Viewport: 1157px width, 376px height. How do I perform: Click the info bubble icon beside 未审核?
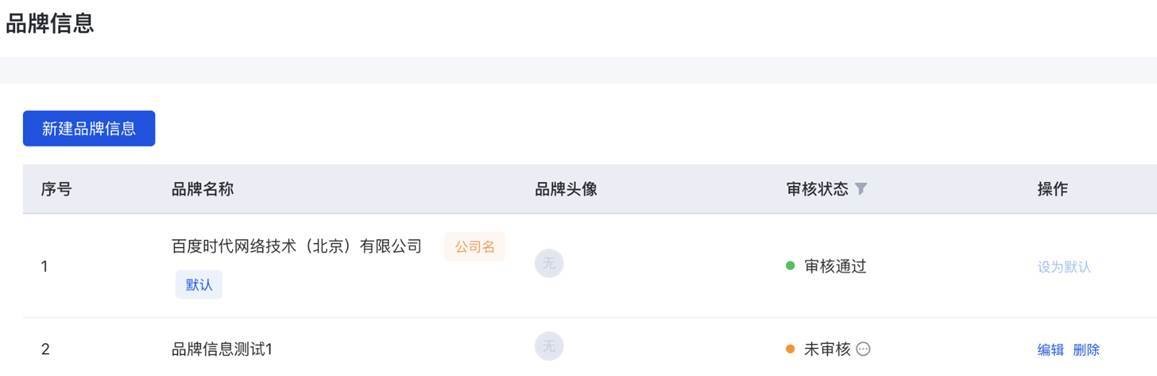click(x=863, y=349)
